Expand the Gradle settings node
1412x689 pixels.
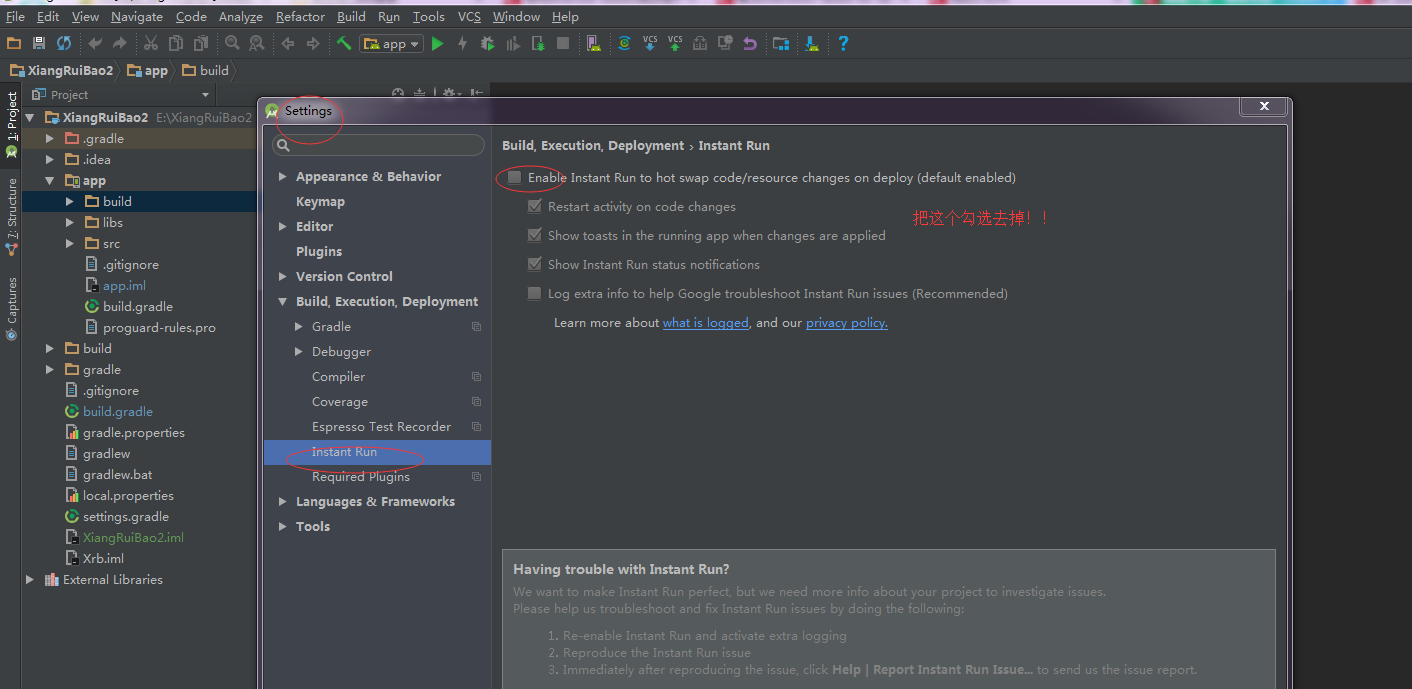[x=299, y=326]
